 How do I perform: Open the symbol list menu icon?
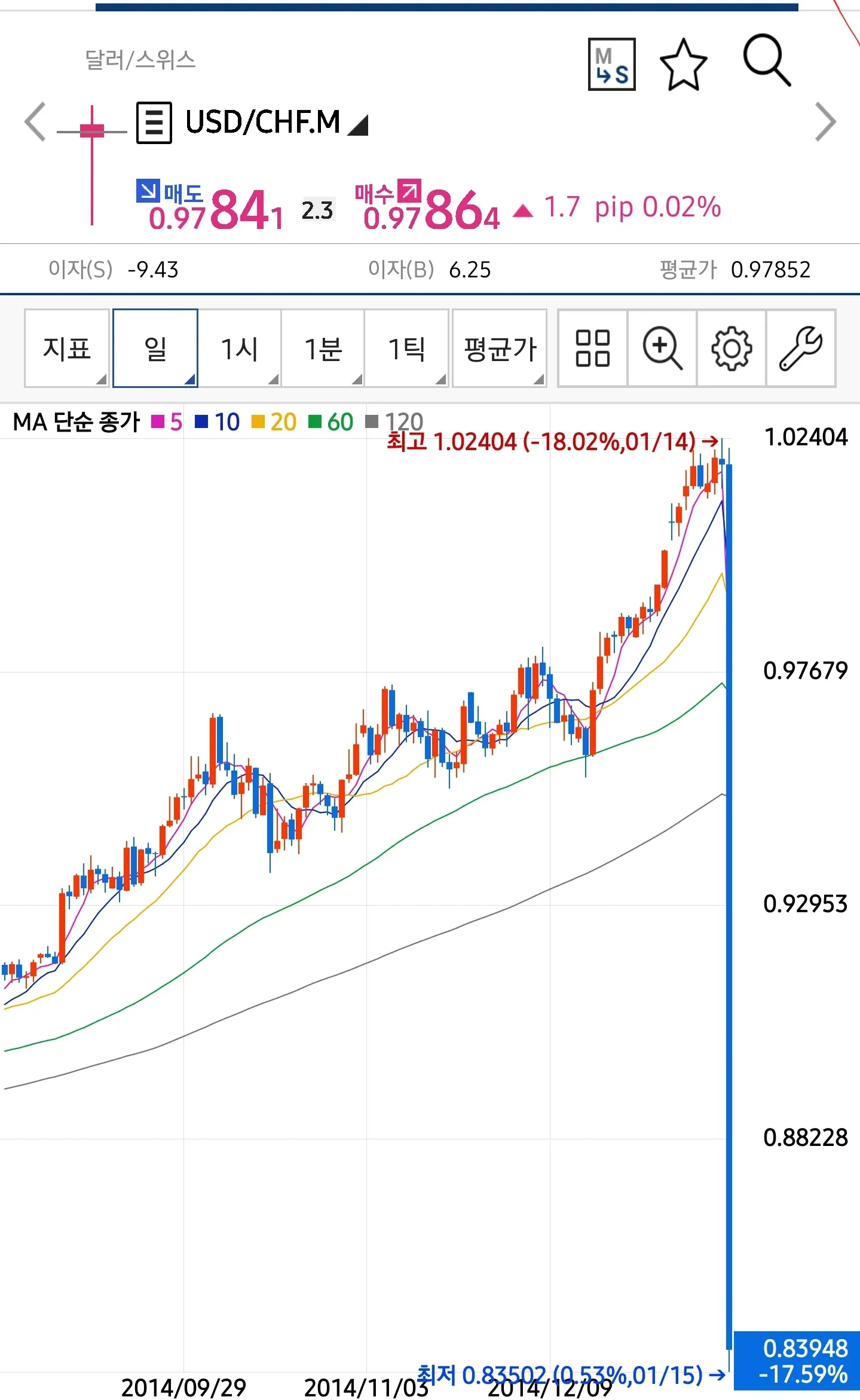(x=154, y=123)
